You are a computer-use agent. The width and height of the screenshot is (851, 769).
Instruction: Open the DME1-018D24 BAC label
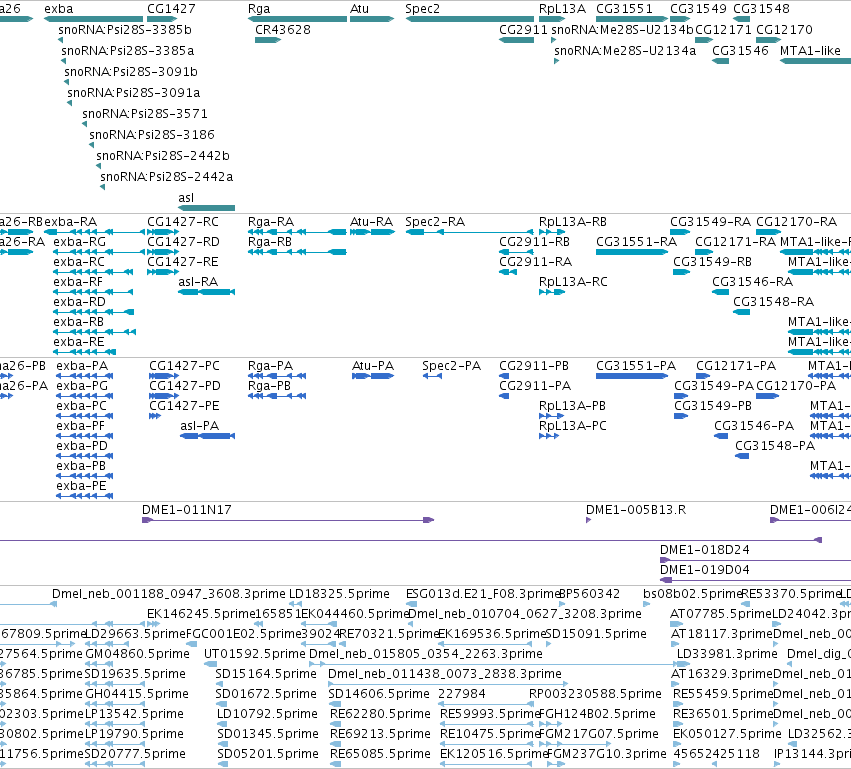[x=704, y=550]
